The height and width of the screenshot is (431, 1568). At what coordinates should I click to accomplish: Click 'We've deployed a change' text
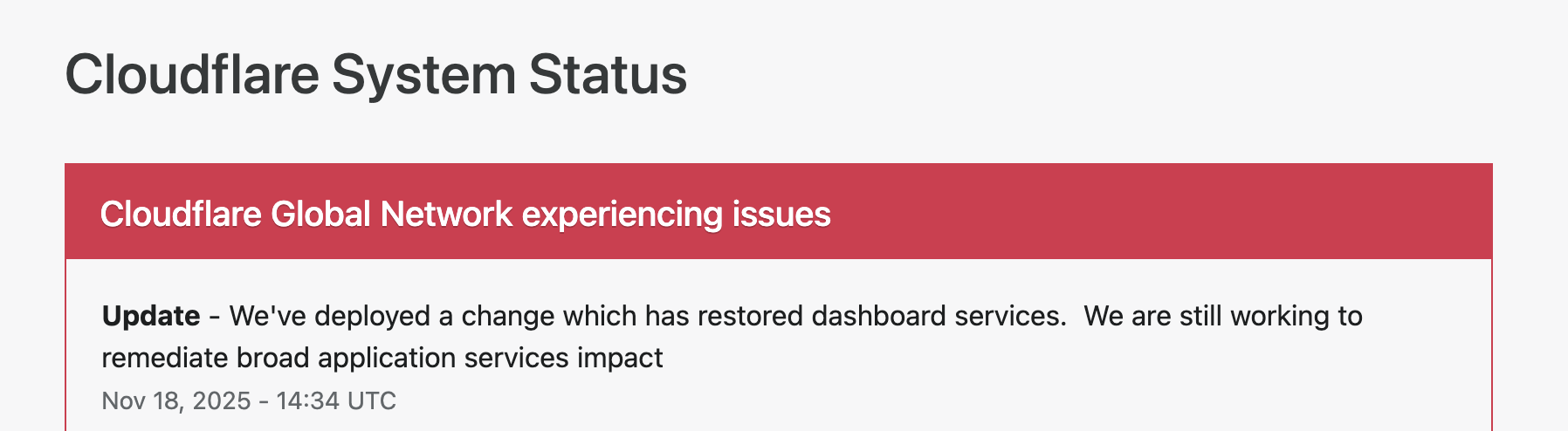pos(341,316)
